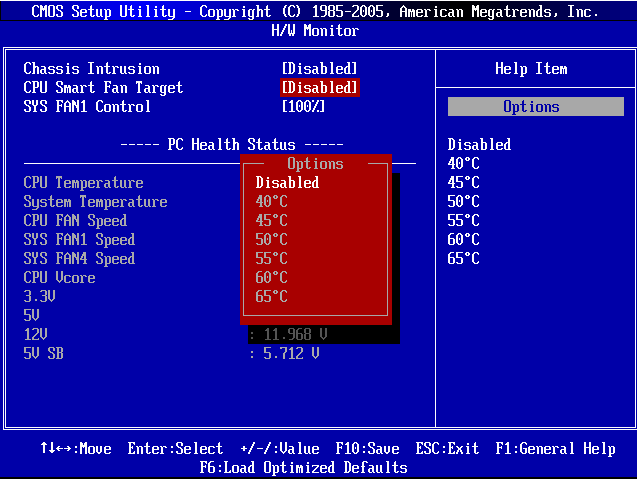
Task: Click the F1:General Help hint
Action: tap(555, 449)
